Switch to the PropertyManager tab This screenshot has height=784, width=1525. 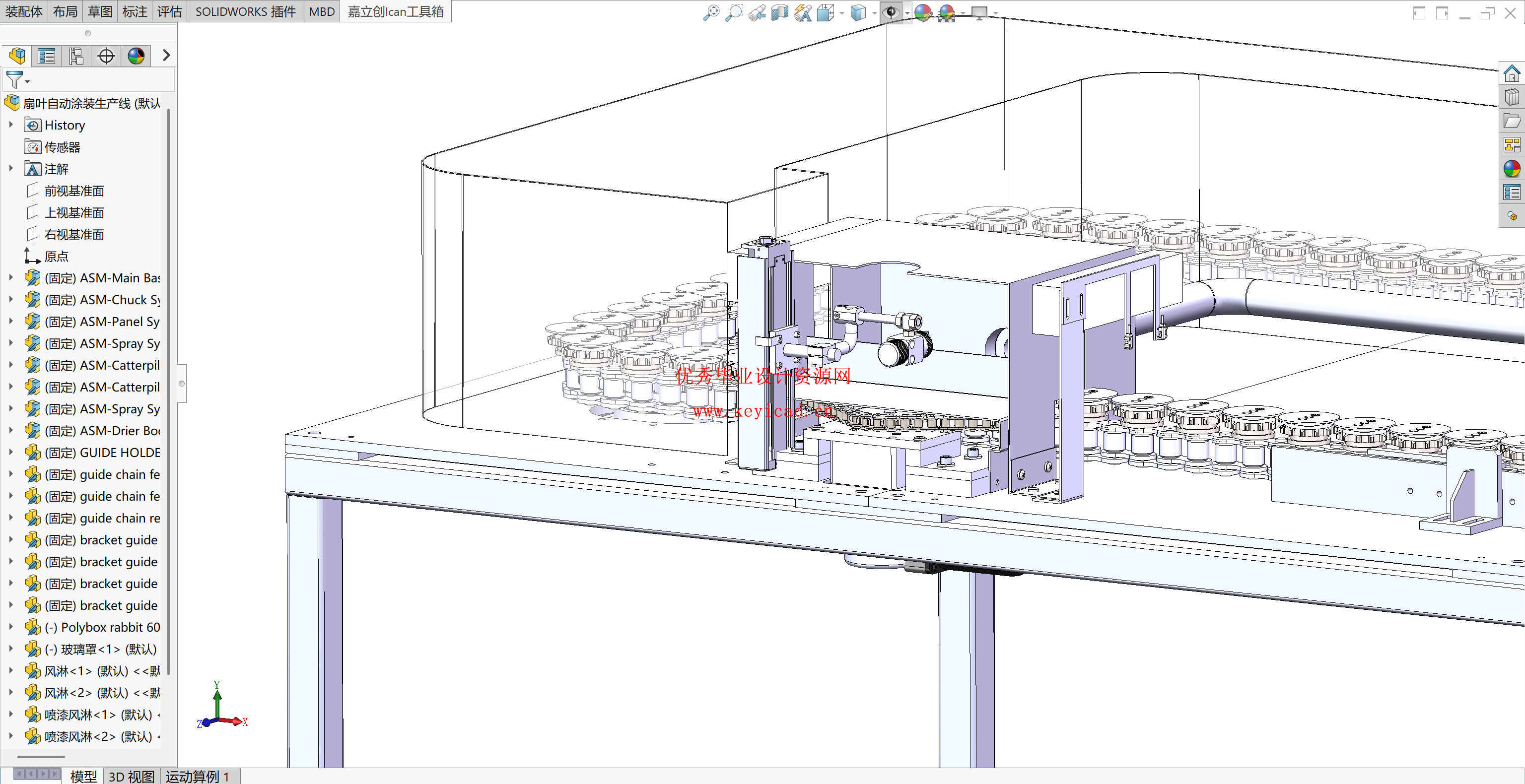click(46, 56)
